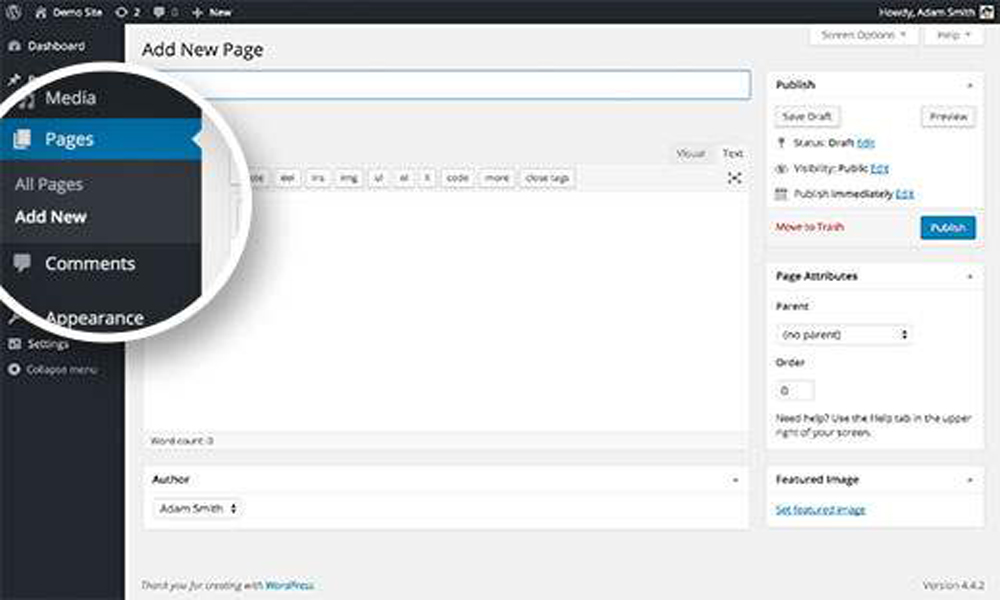Screen dimensions: 1000x600
Task: Open the comments bubble in admin bar
Action: click(160, 12)
